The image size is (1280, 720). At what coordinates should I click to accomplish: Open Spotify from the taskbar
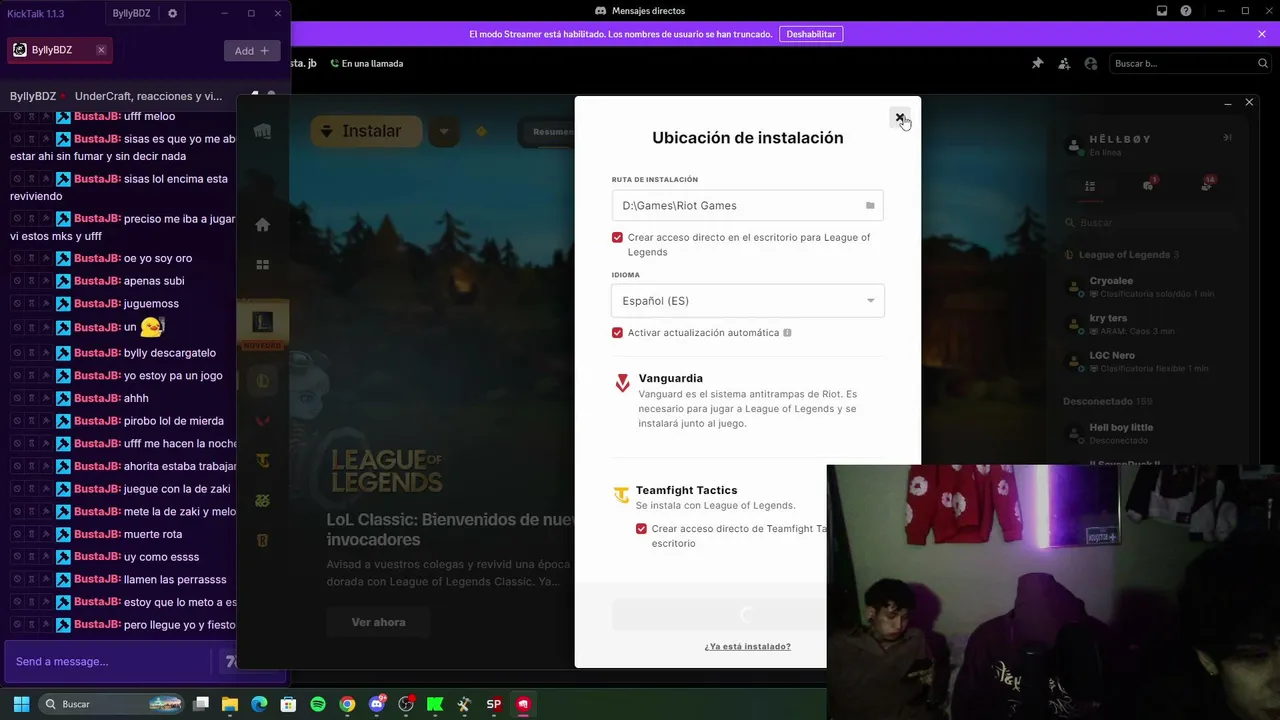tap(318, 704)
